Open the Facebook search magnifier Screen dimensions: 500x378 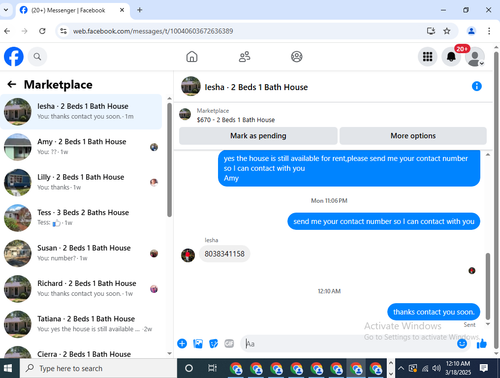pos(37,57)
